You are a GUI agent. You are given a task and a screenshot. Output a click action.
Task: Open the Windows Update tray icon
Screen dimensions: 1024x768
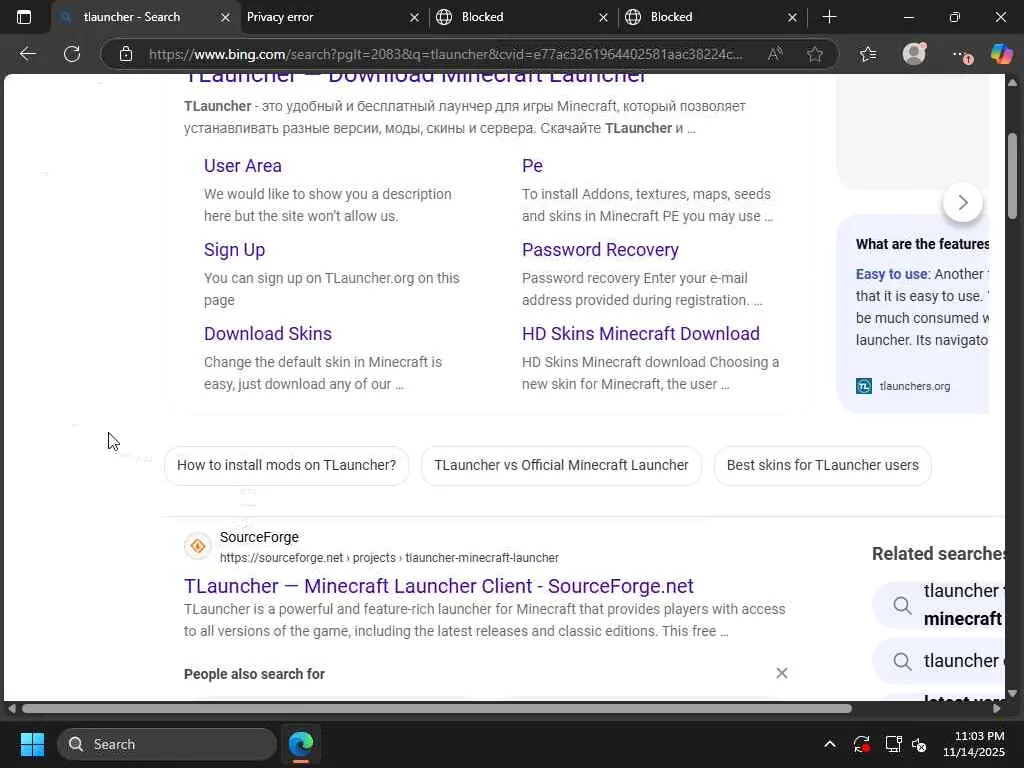coord(861,744)
